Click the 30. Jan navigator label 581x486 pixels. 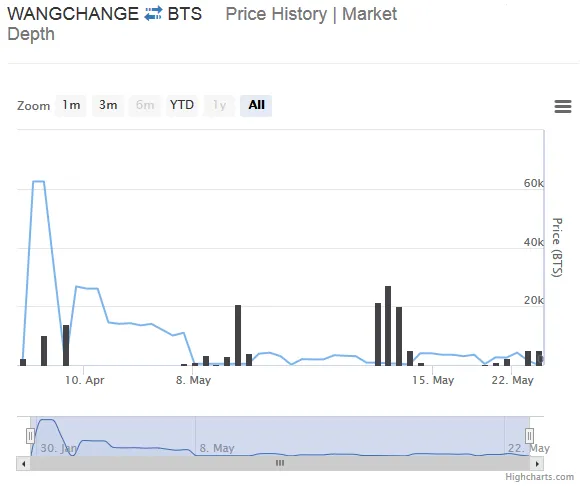tap(59, 448)
